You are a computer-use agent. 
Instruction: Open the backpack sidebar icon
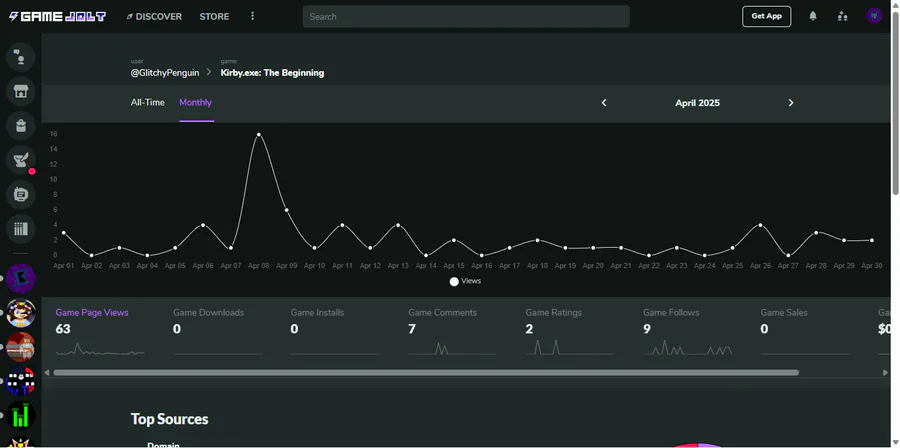21,126
